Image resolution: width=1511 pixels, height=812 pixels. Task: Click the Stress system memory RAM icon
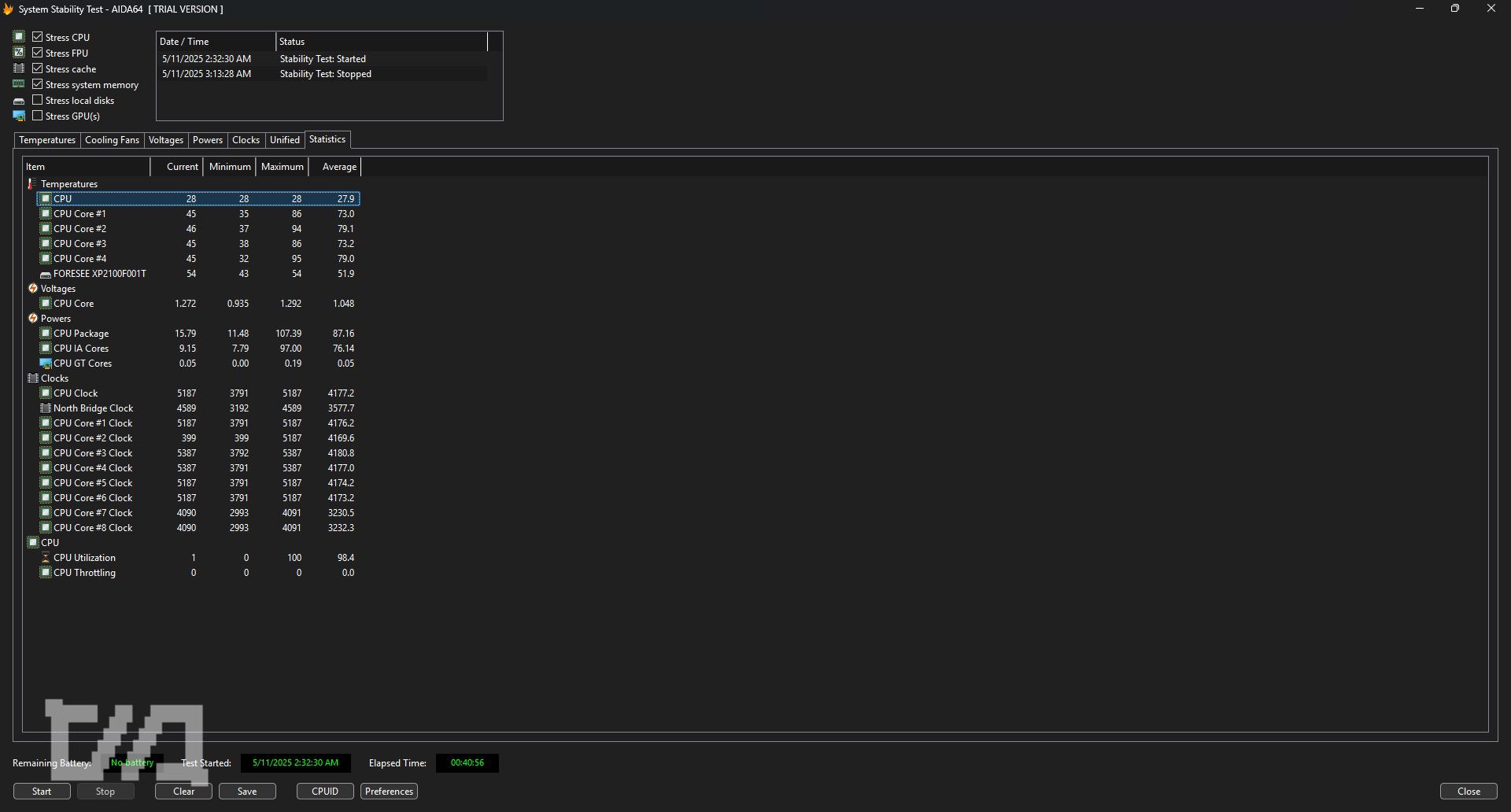tap(19, 84)
